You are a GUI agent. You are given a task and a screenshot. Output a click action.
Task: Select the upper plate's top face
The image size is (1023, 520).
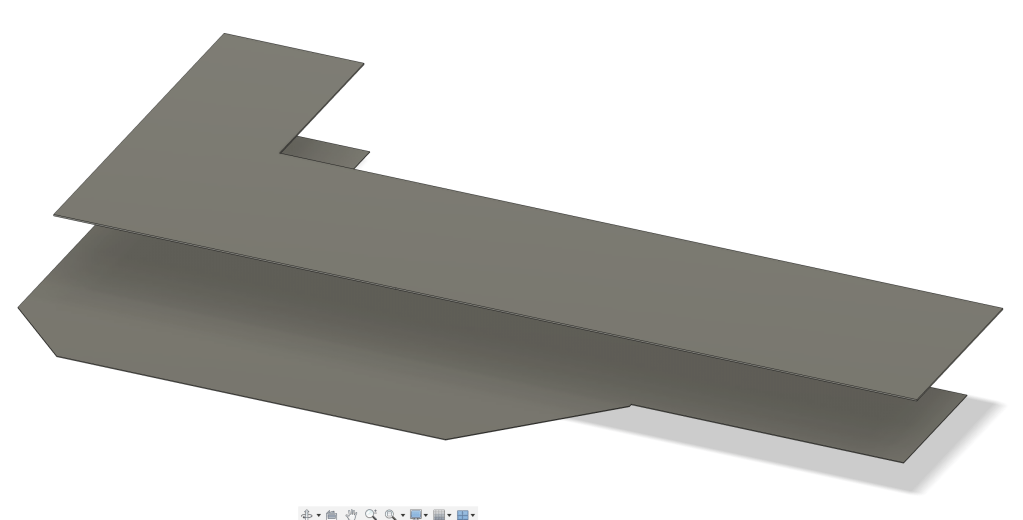(500, 250)
